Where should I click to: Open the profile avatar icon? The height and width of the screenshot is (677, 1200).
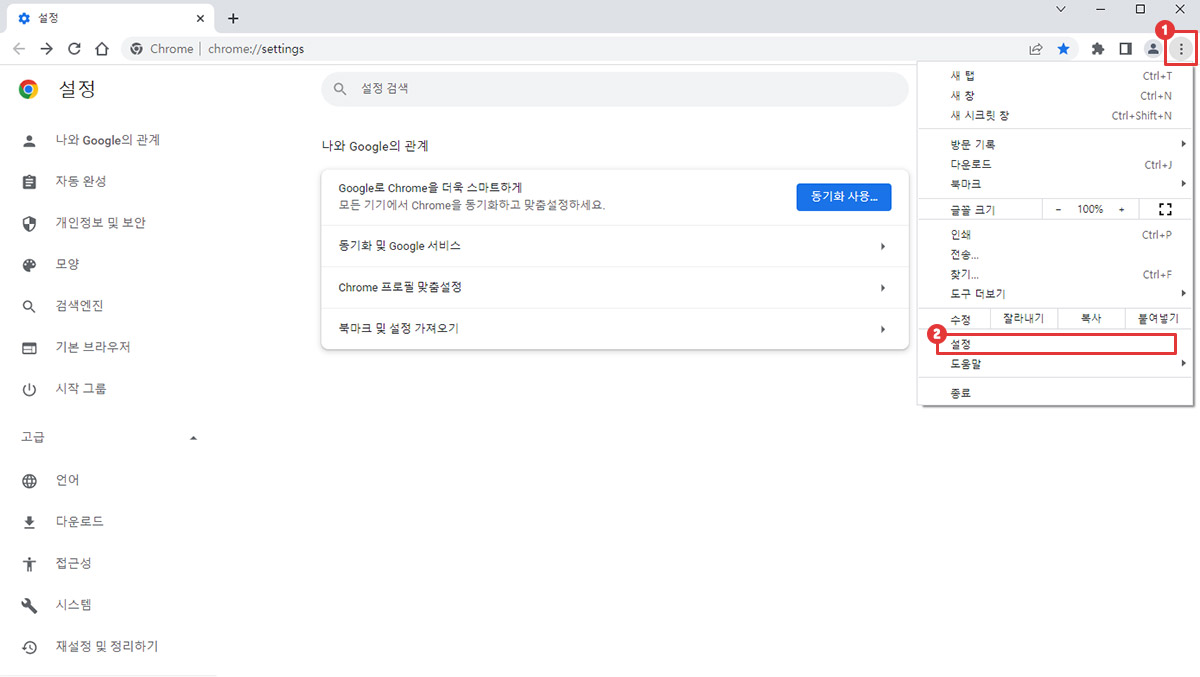[1153, 49]
